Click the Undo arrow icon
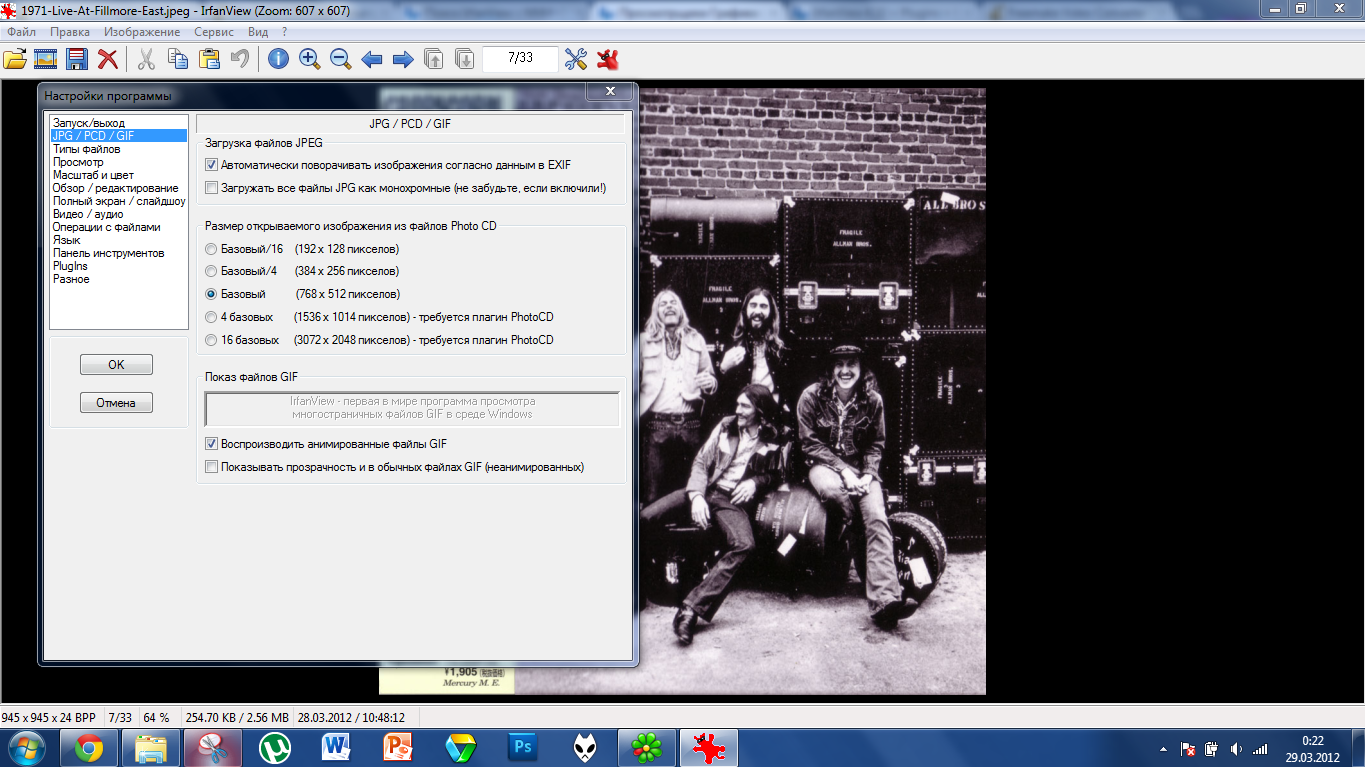This screenshot has height=767, width=1365. 239,59
